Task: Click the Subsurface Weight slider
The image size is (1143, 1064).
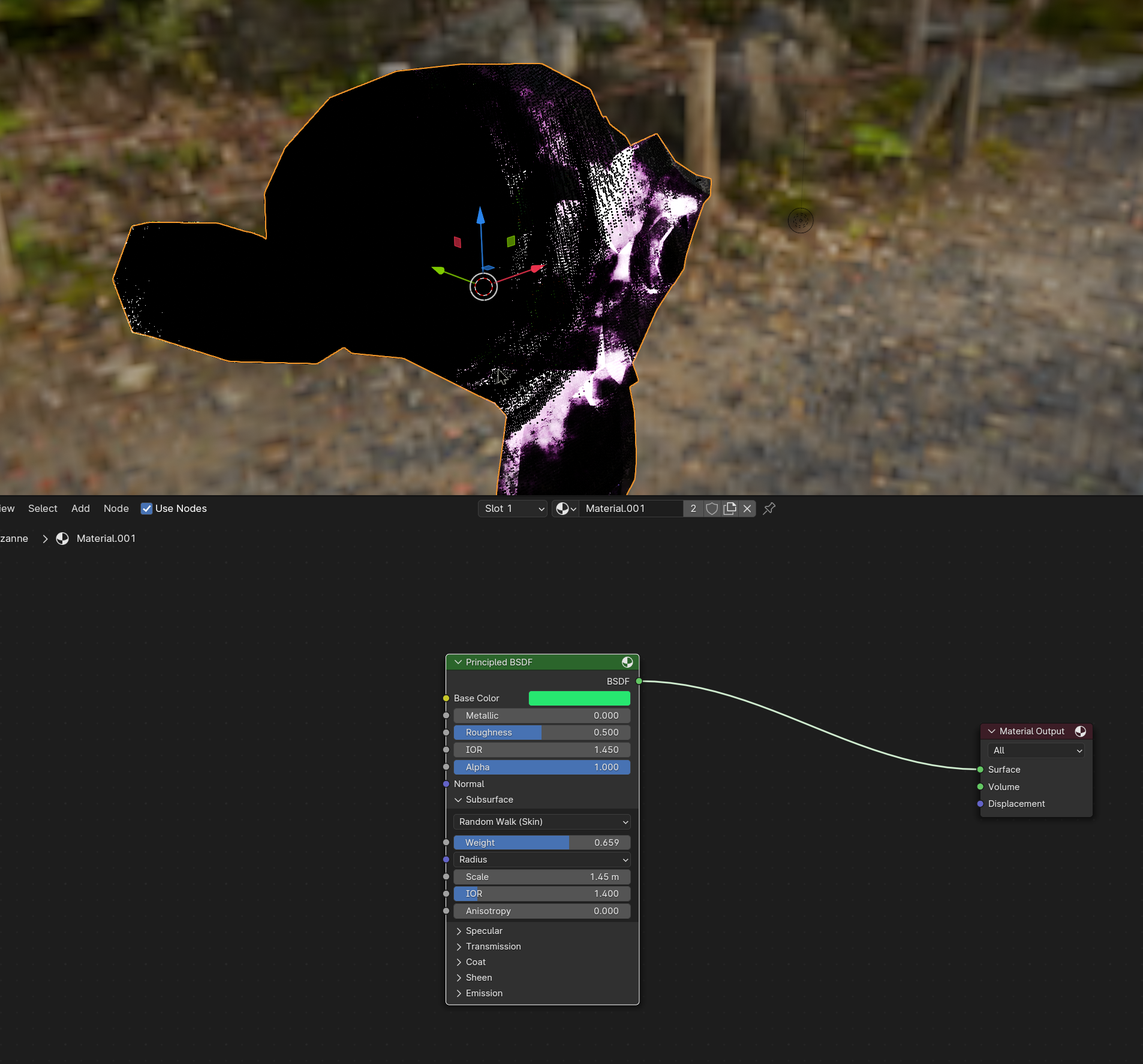Action: coord(542,843)
